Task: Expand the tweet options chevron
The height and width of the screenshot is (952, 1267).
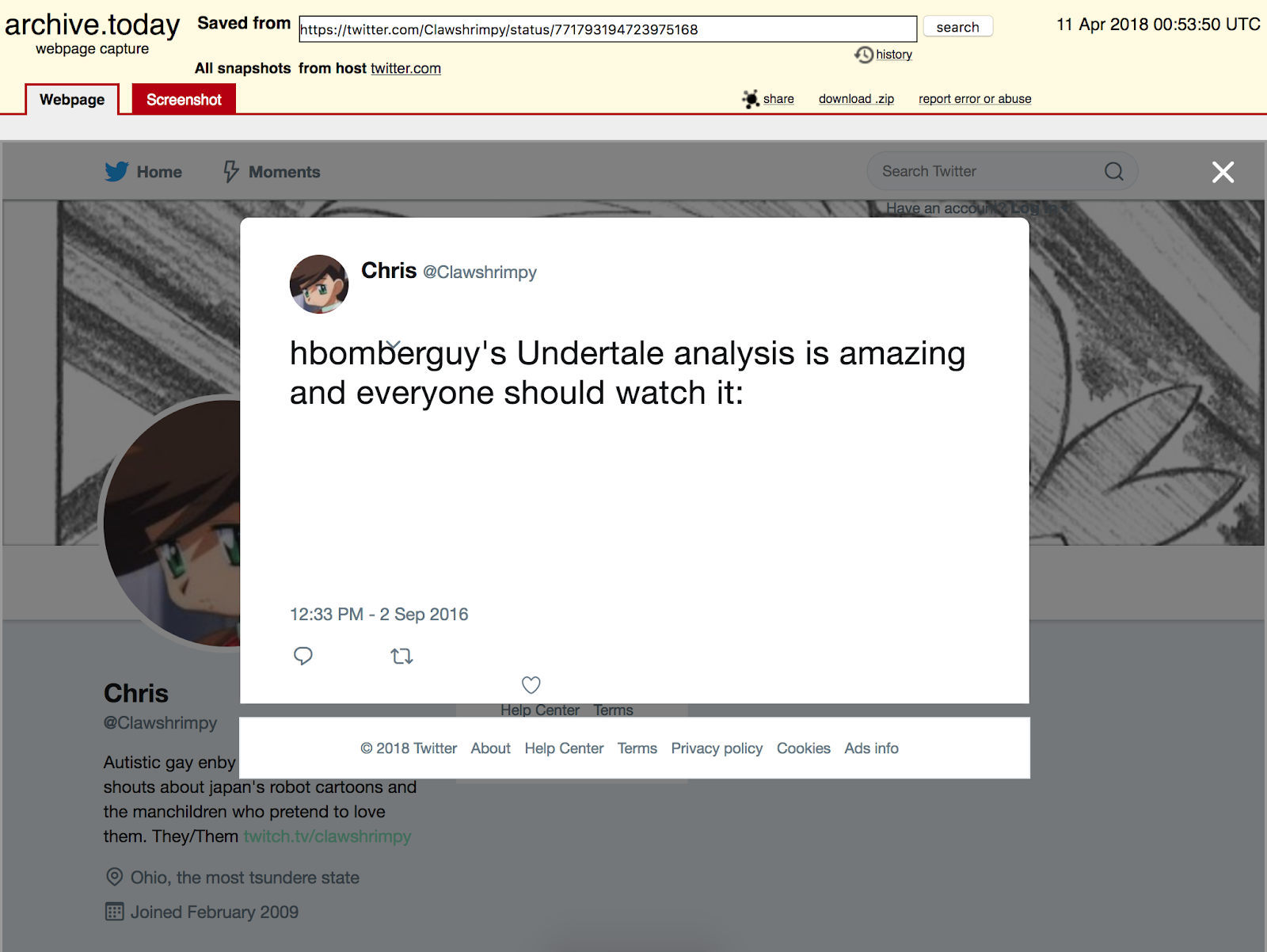Action: pos(394,345)
